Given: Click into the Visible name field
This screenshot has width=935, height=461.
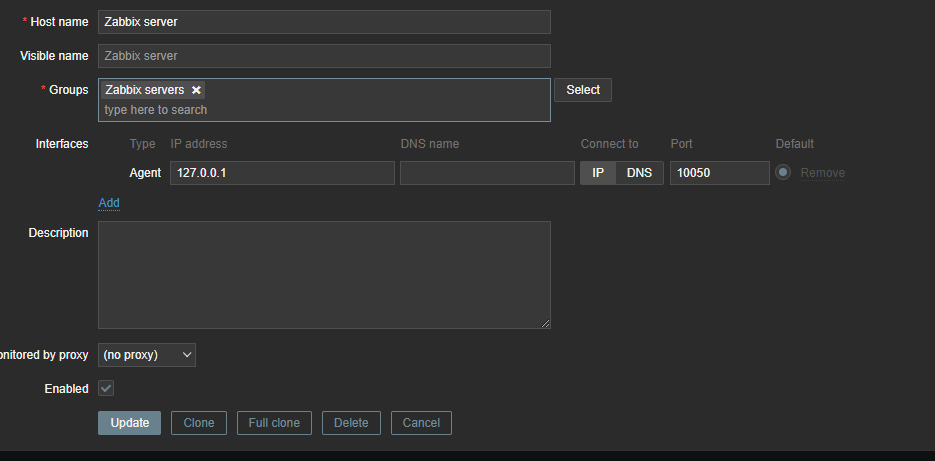Looking at the screenshot, I should point(324,56).
